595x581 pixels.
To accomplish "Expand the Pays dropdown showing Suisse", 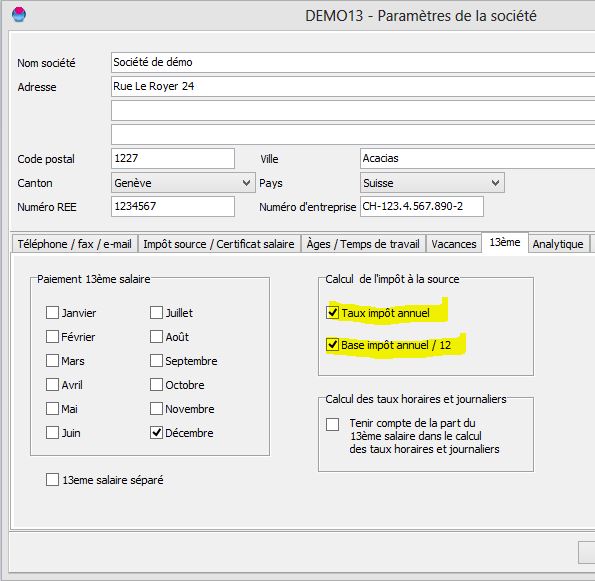I will [x=432, y=183].
